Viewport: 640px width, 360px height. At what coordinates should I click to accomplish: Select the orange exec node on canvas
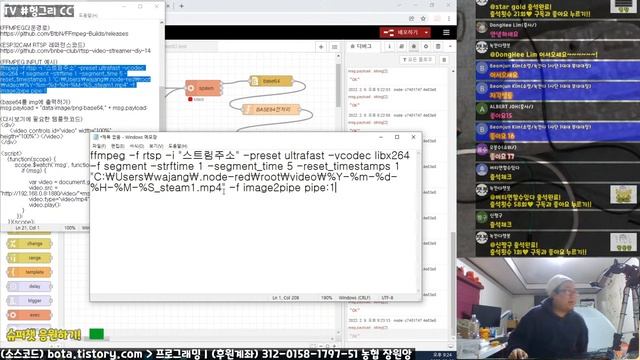click(x=203, y=88)
